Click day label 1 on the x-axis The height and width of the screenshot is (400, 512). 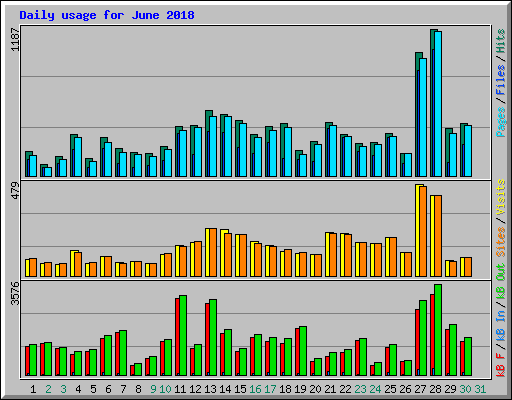point(33,389)
